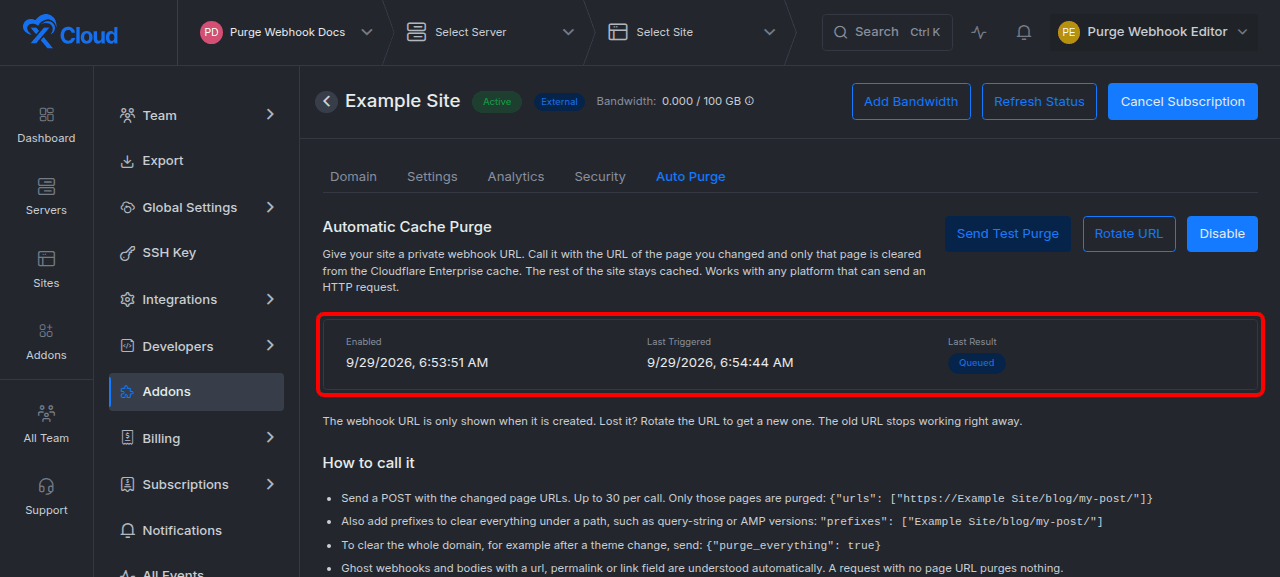
Task: Click the Notifications bell in side menu
Action: tap(127, 530)
